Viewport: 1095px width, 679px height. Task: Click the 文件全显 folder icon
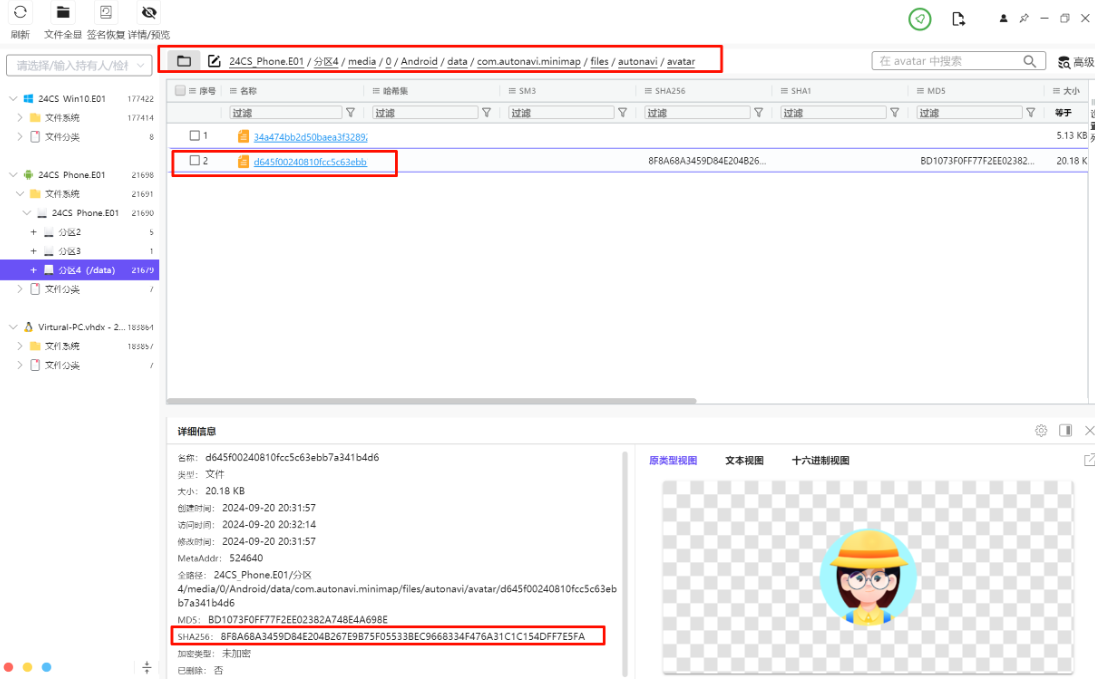coord(63,14)
